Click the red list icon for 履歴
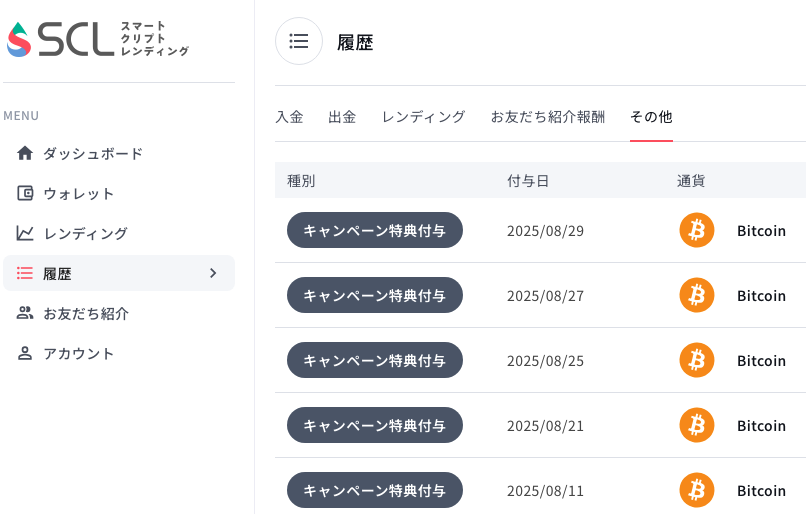This screenshot has height=514, width=806. 25,273
